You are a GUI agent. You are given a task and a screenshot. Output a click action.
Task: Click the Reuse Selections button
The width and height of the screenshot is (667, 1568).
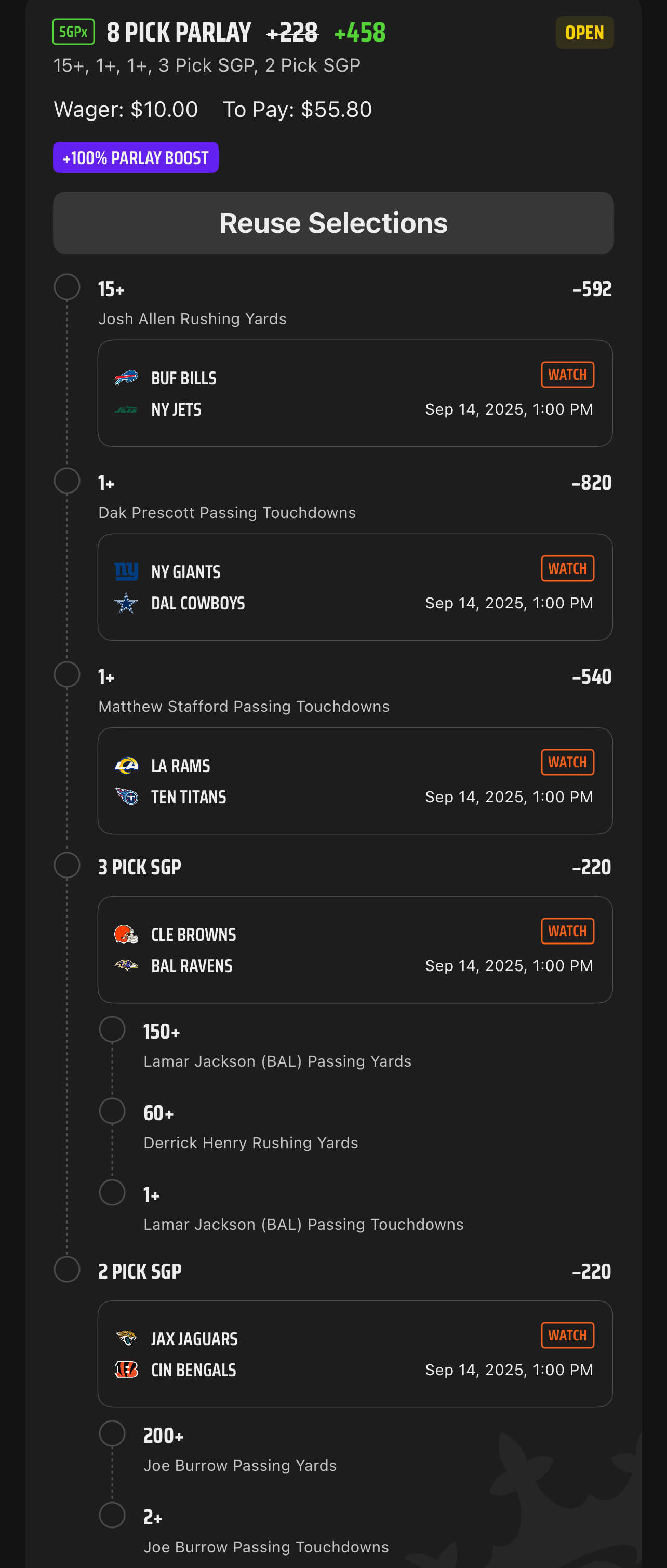333,223
